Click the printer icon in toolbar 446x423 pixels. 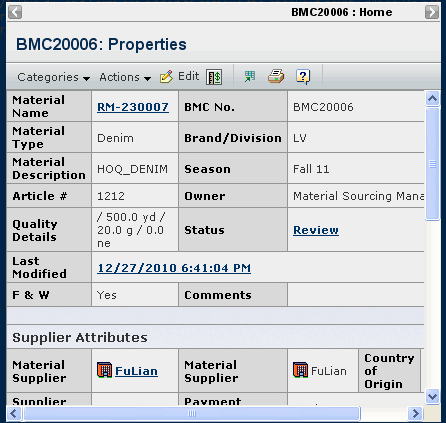[x=276, y=76]
